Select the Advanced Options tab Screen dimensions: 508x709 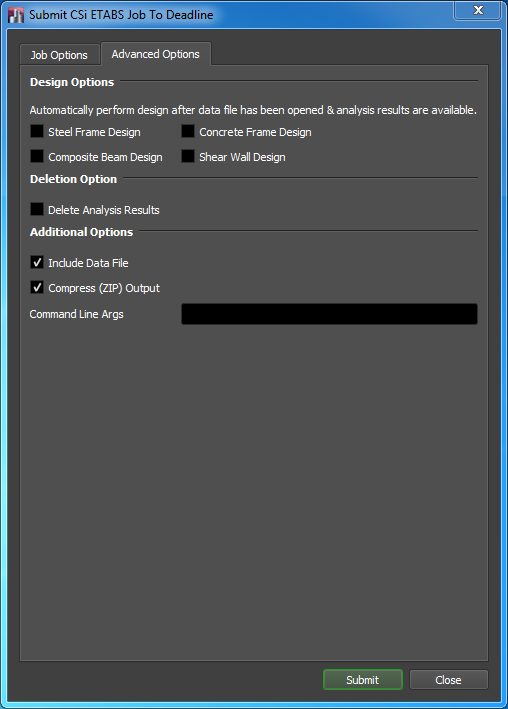(x=156, y=54)
